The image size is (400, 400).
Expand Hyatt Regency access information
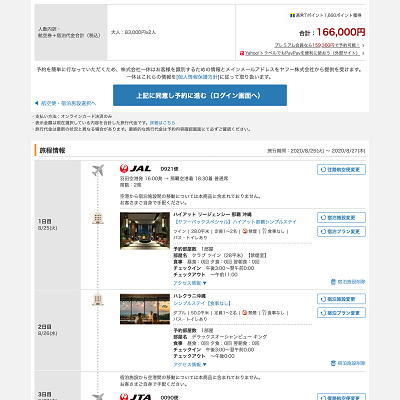click(x=190, y=283)
